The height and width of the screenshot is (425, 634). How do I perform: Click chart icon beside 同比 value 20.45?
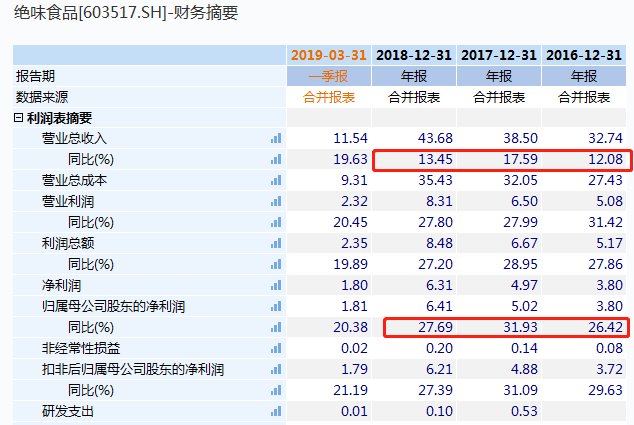click(x=276, y=222)
